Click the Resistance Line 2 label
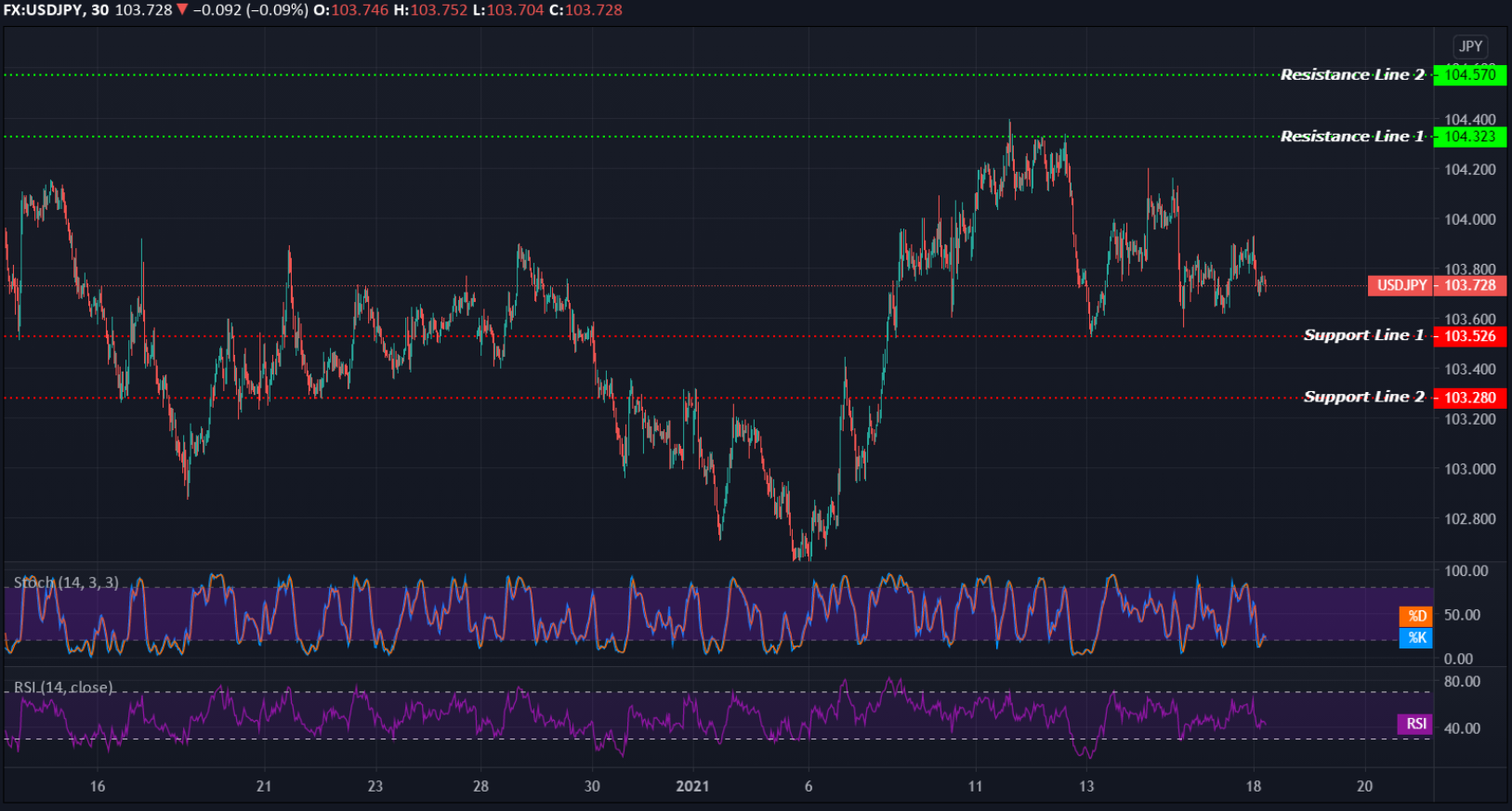This screenshot has height=811, width=1512. pyautogui.click(x=1352, y=74)
